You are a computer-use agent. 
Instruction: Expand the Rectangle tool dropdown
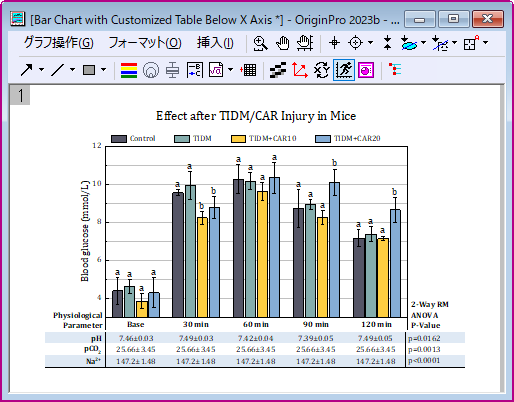103,70
